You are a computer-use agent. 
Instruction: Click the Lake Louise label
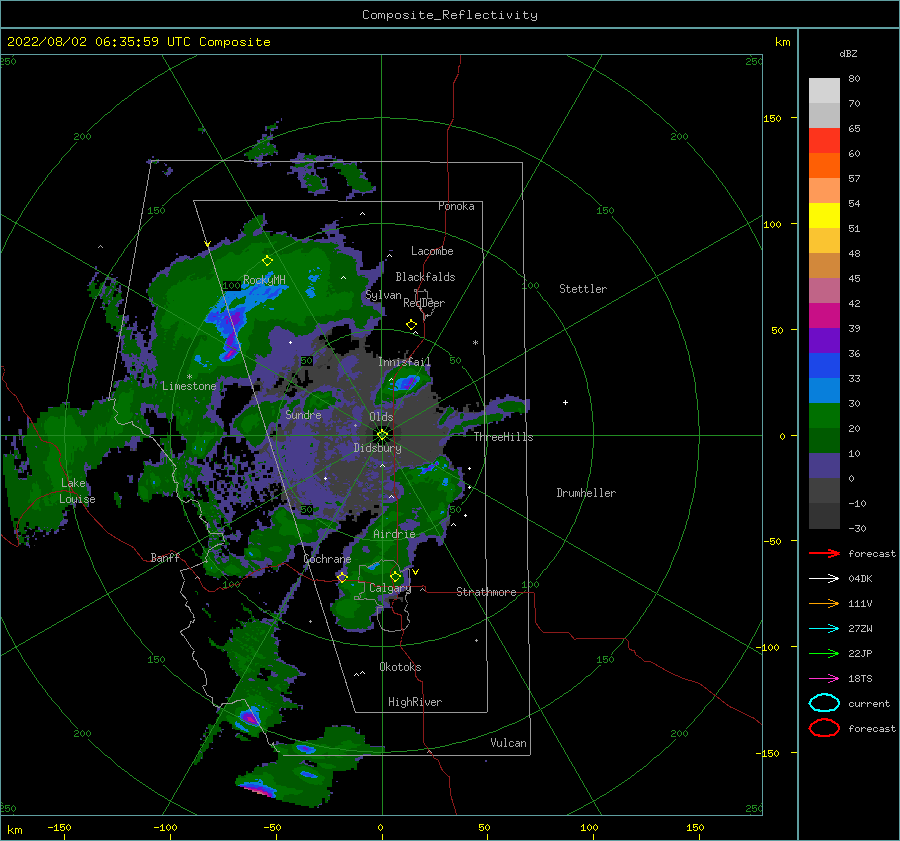tap(77, 491)
